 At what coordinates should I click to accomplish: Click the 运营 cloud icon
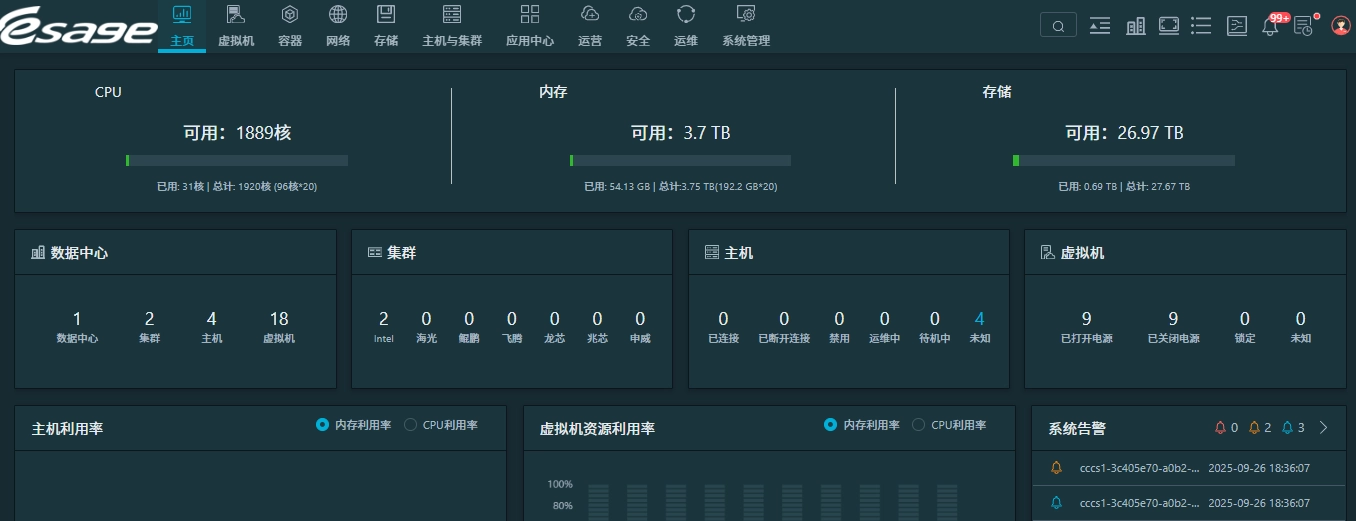[x=590, y=14]
